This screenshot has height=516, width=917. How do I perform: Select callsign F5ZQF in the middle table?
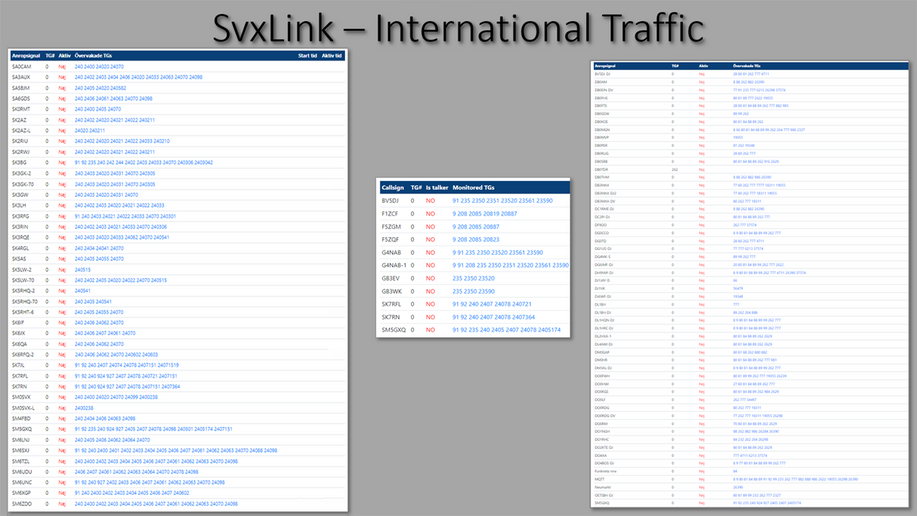tap(390, 239)
